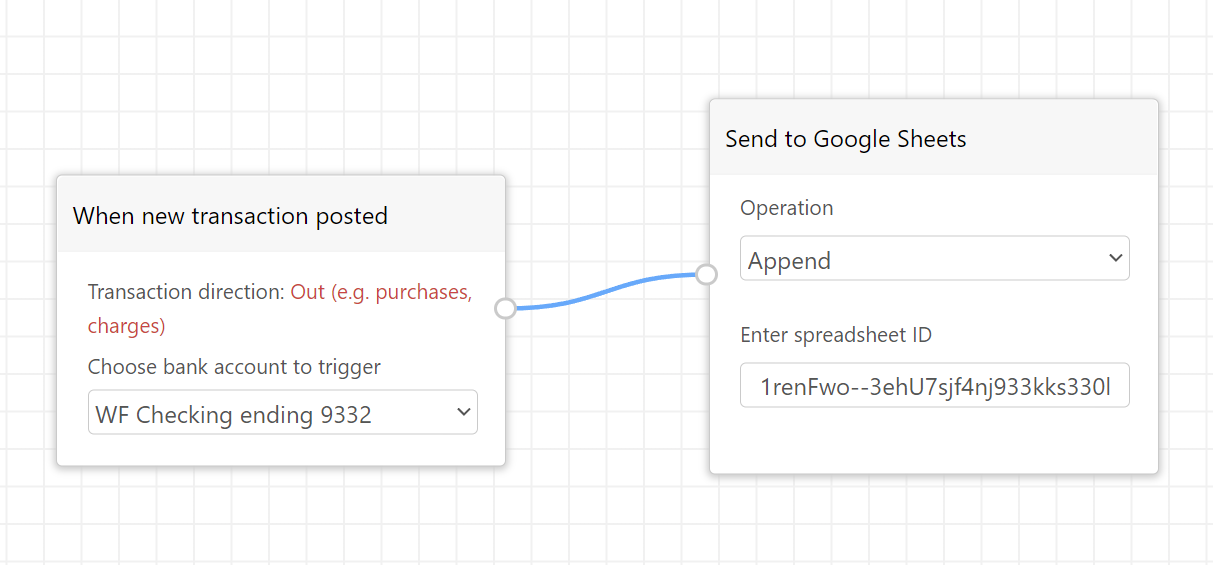
Task: Open the bank account dropdown showing WF Checking
Action: (x=283, y=412)
